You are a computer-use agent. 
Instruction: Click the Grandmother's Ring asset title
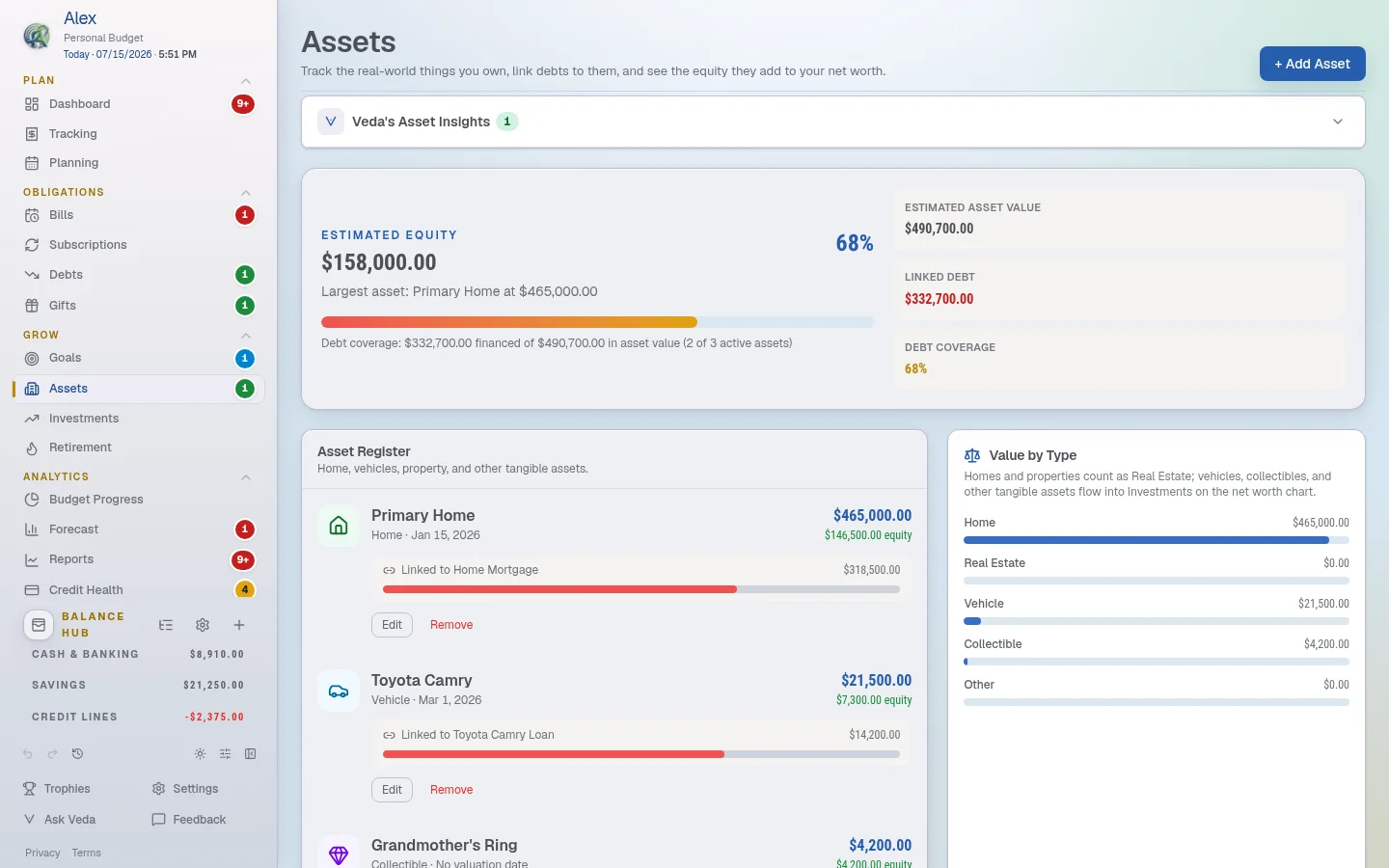coord(444,845)
